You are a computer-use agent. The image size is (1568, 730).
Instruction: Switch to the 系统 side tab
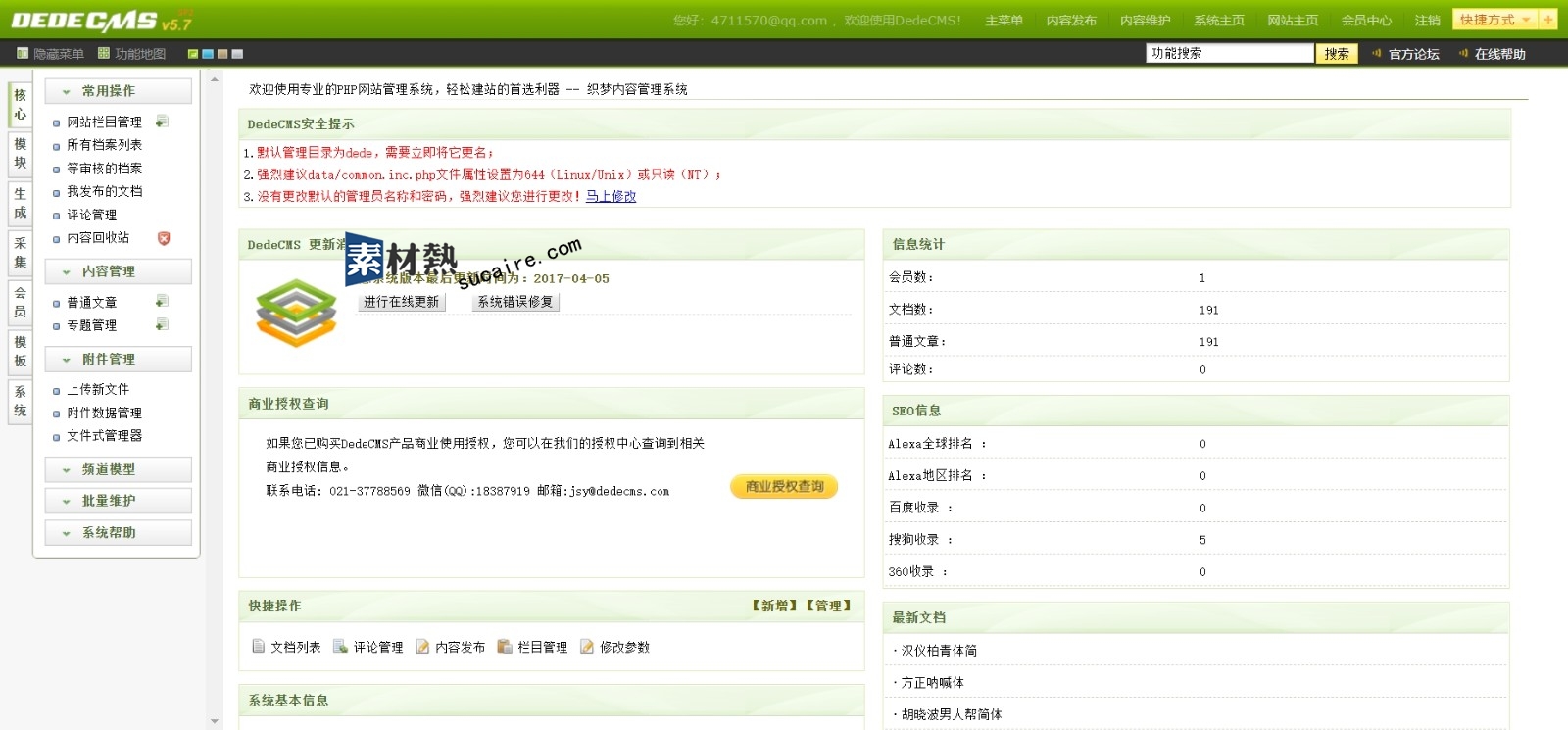pyautogui.click(x=20, y=401)
